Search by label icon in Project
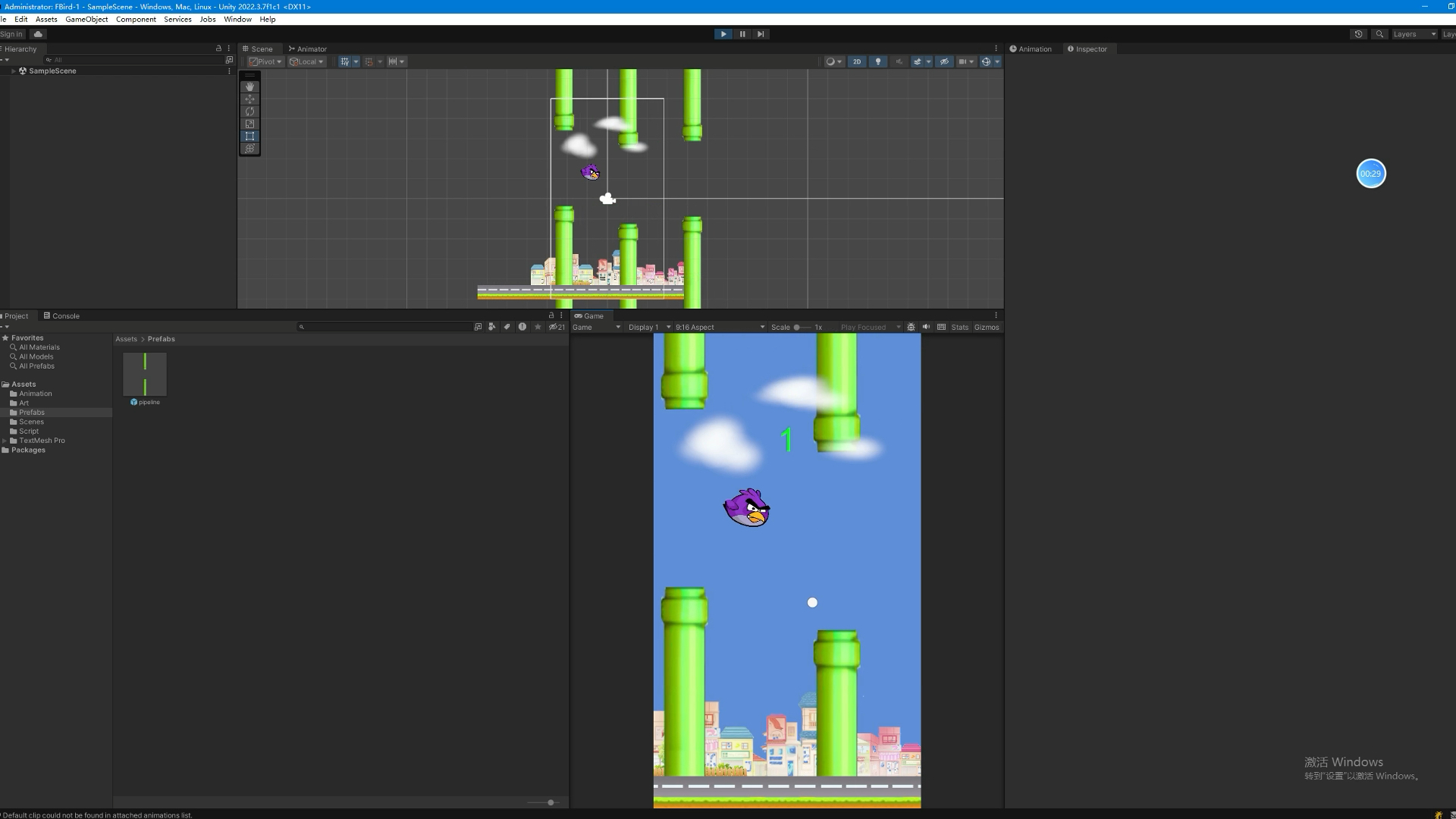Viewport: 1456px width, 819px height. coord(507,327)
